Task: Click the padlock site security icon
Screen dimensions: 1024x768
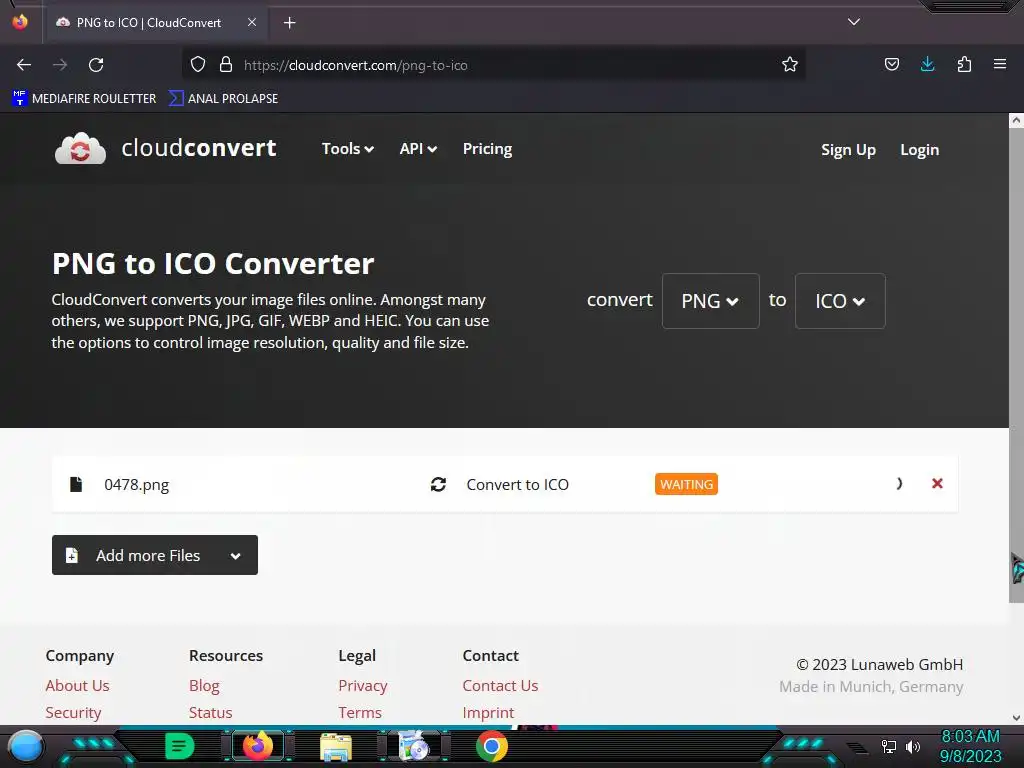Action: [226, 65]
